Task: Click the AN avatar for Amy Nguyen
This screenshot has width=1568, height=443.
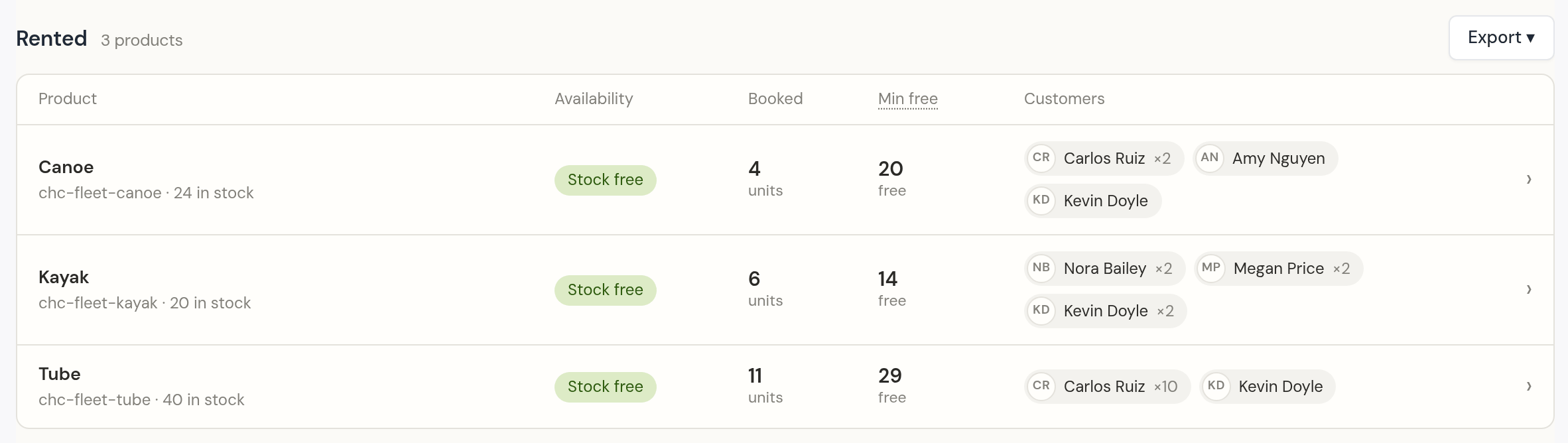Action: point(1210,158)
